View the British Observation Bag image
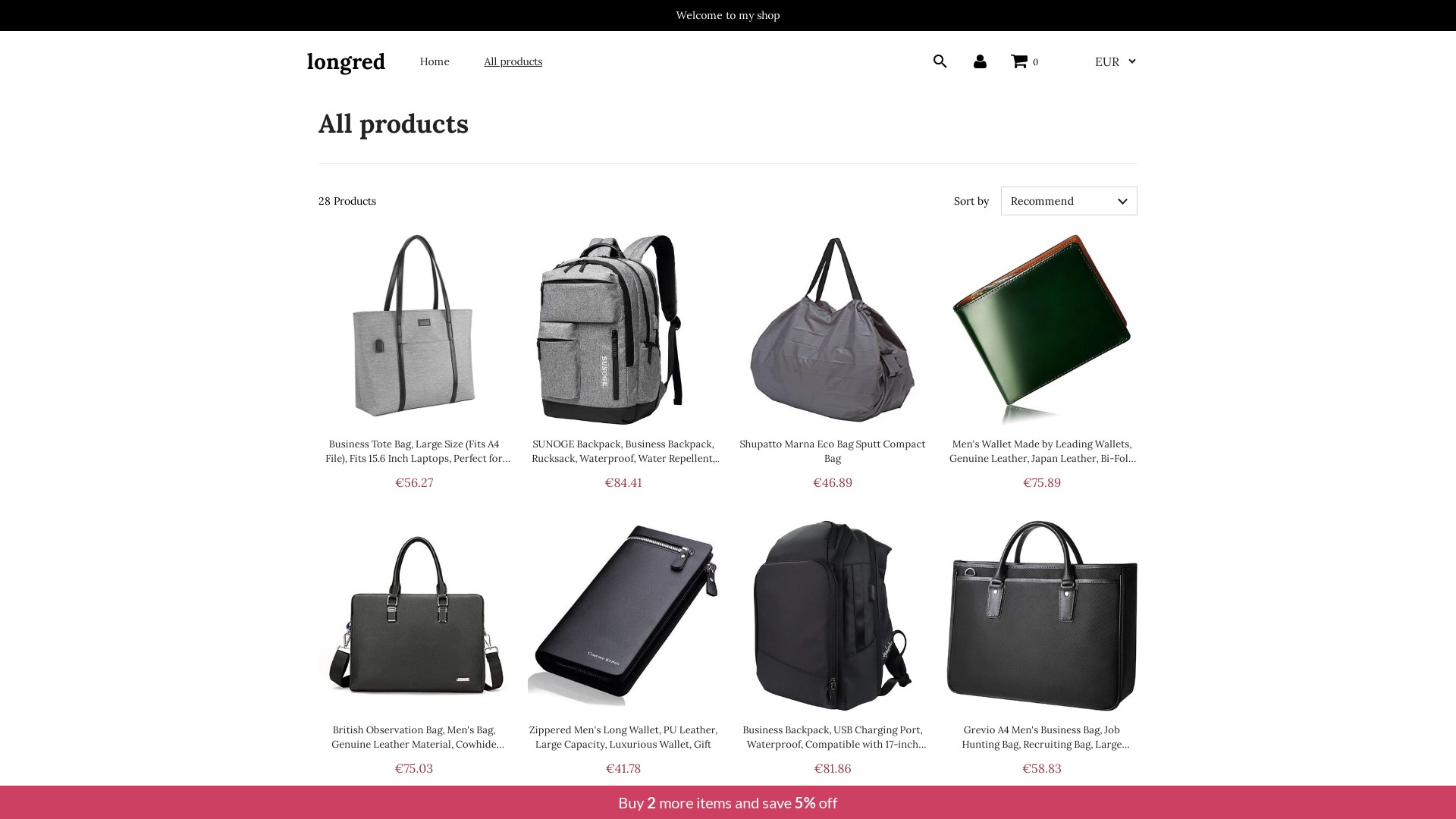Viewport: 1456px width, 819px height. coord(414,615)
